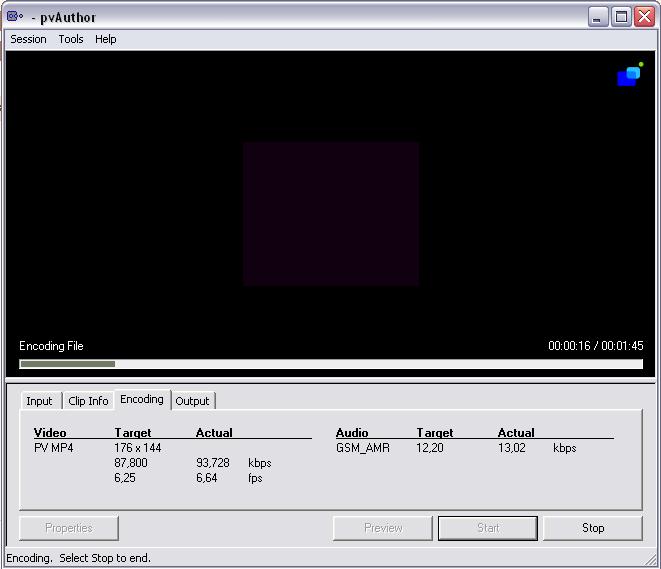Close the pvAuthor window
Image resolution: width=661 pixels, height=569 pixels.
[x=645, y=17]
